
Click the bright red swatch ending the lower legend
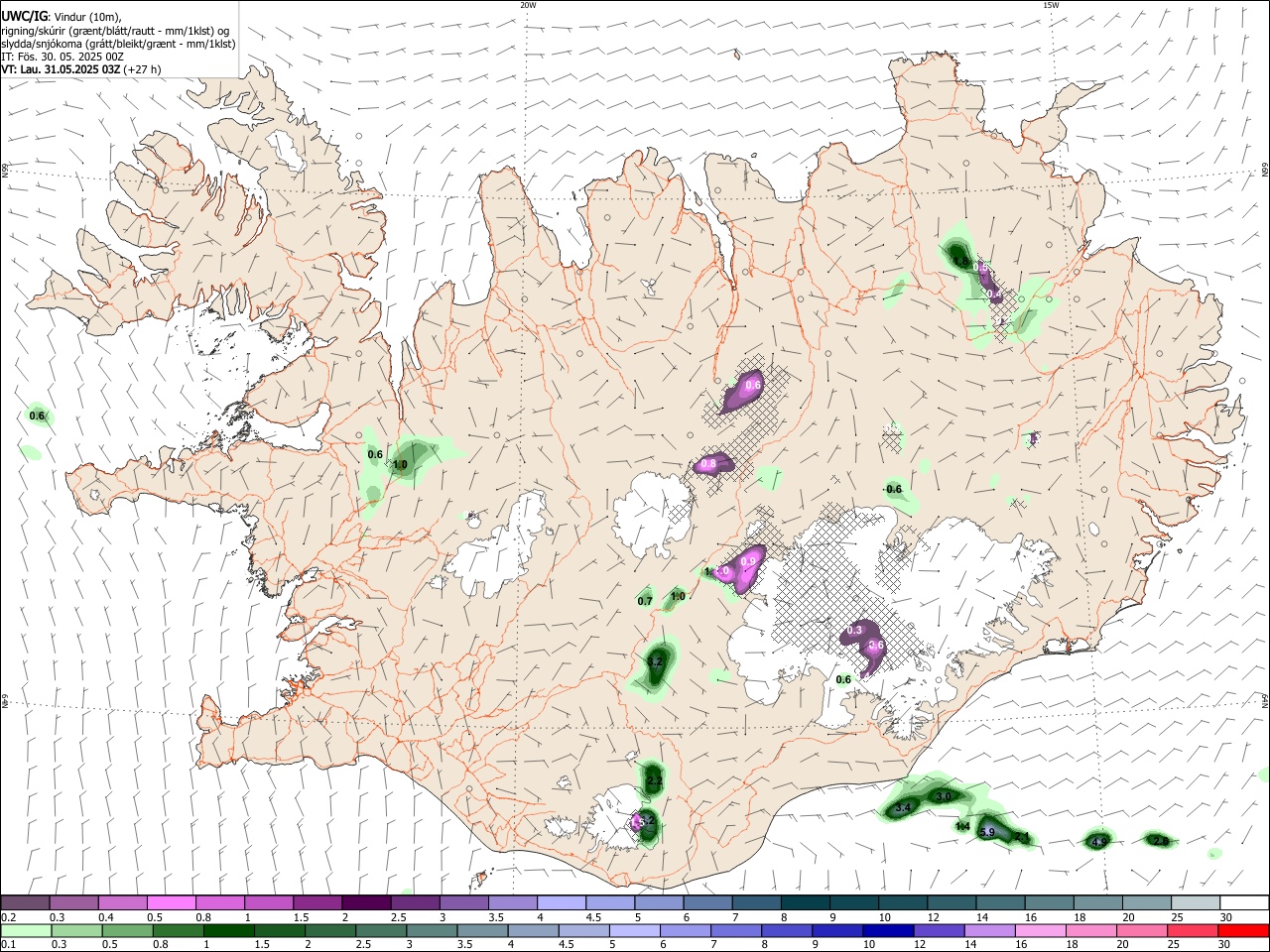1243,931
